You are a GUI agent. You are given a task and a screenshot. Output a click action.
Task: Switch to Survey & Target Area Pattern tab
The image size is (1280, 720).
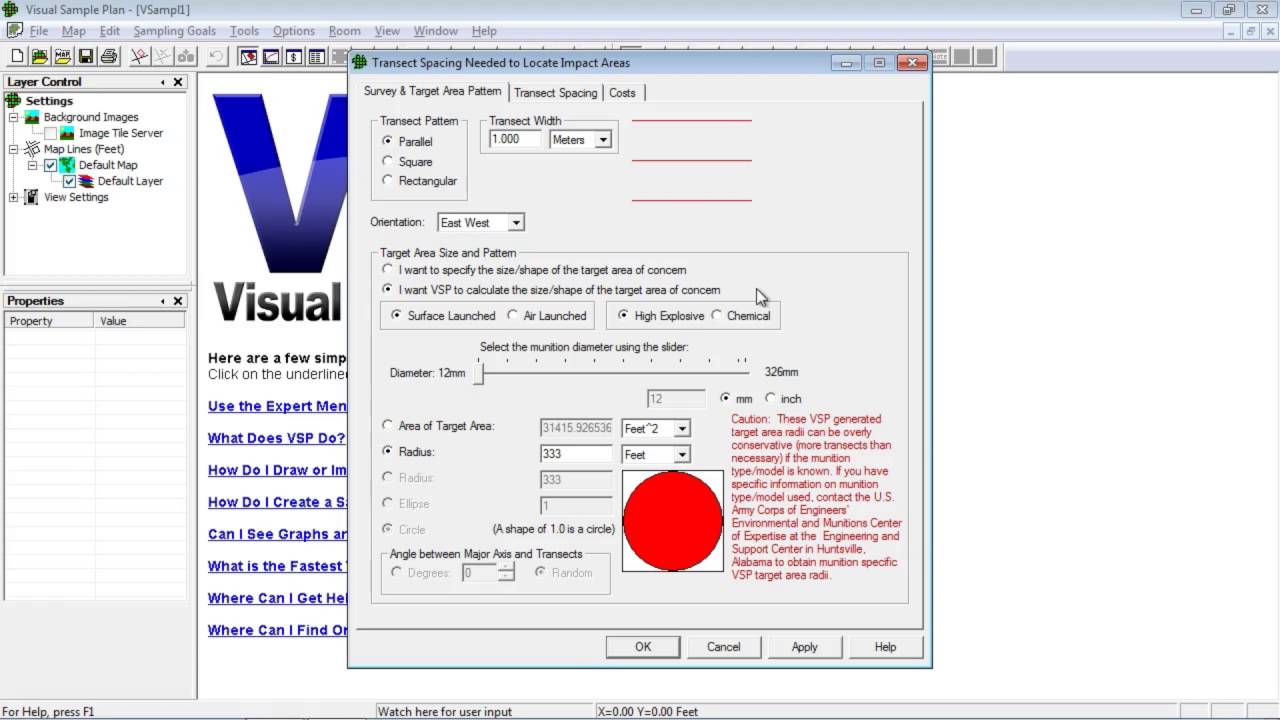(x=432, y=91)
